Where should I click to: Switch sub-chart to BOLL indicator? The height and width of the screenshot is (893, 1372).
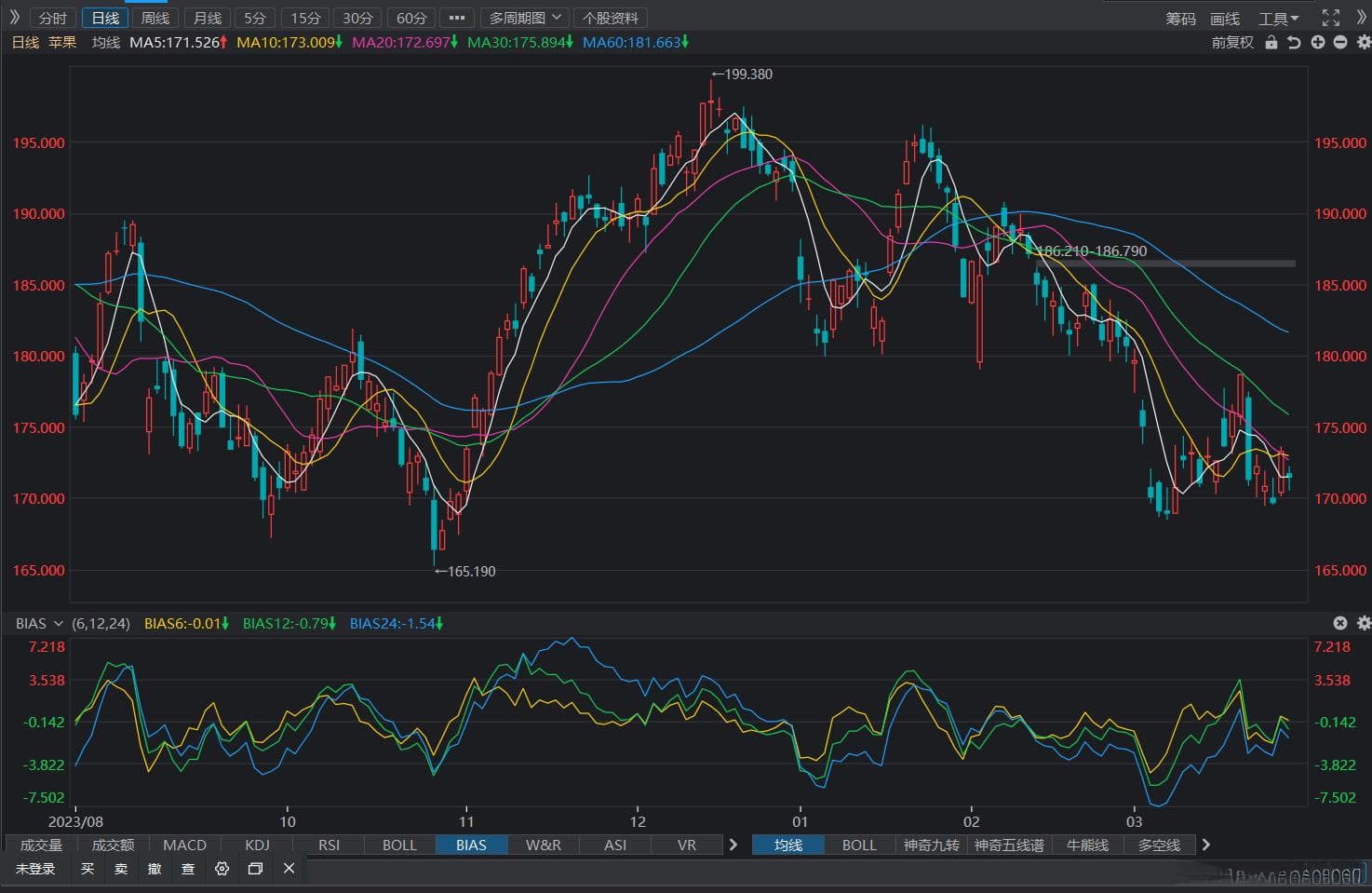pos(400,845)
